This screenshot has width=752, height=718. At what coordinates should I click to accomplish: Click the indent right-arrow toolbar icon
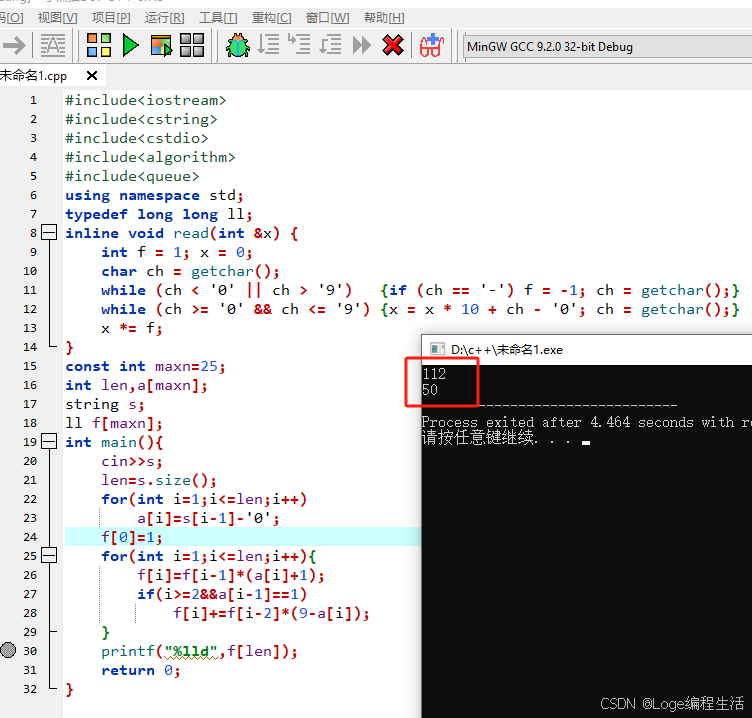click(14, 46)
